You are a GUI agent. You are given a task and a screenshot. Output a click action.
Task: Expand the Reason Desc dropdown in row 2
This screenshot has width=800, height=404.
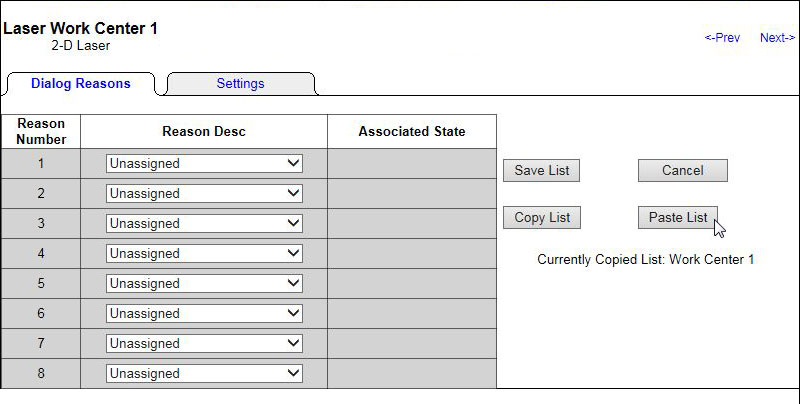[x=204, y=194]
